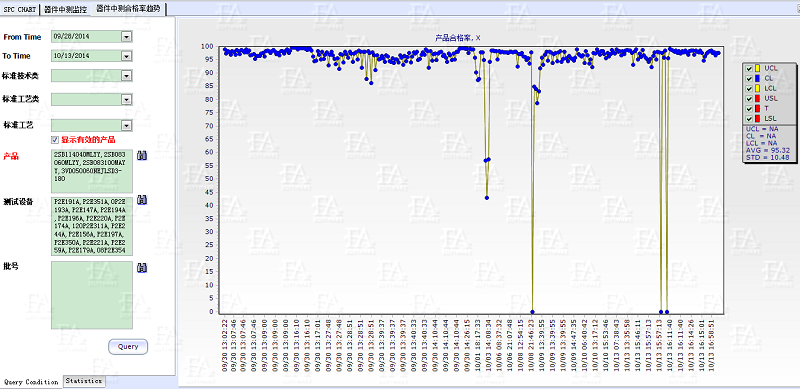Click the To Time label
Screen dimensions: 800x389
pos(16,56)
